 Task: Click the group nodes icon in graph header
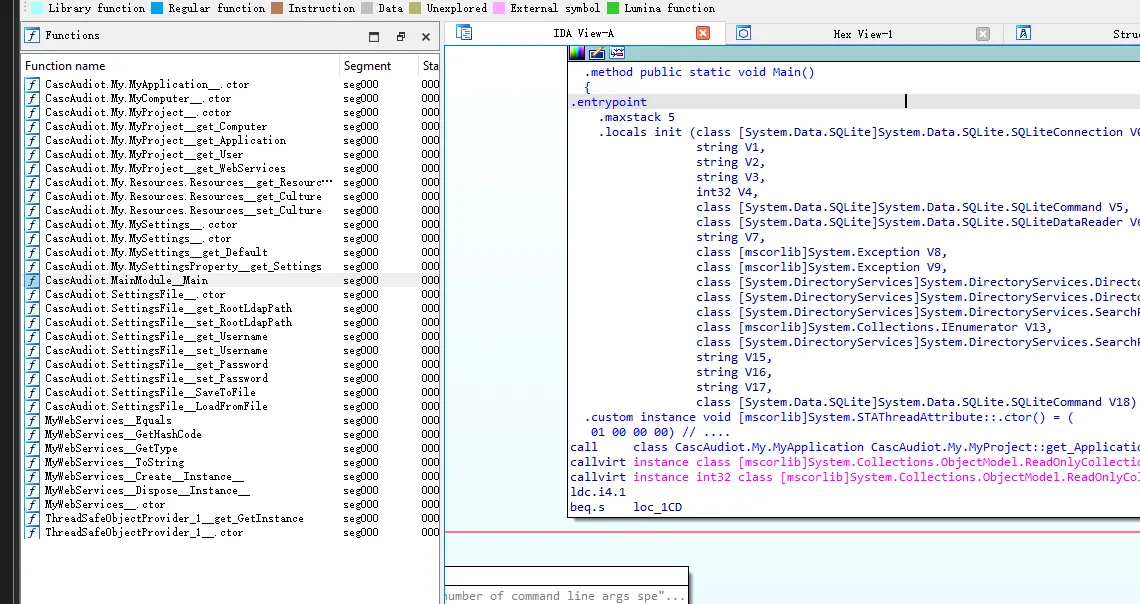coord(617,52)
